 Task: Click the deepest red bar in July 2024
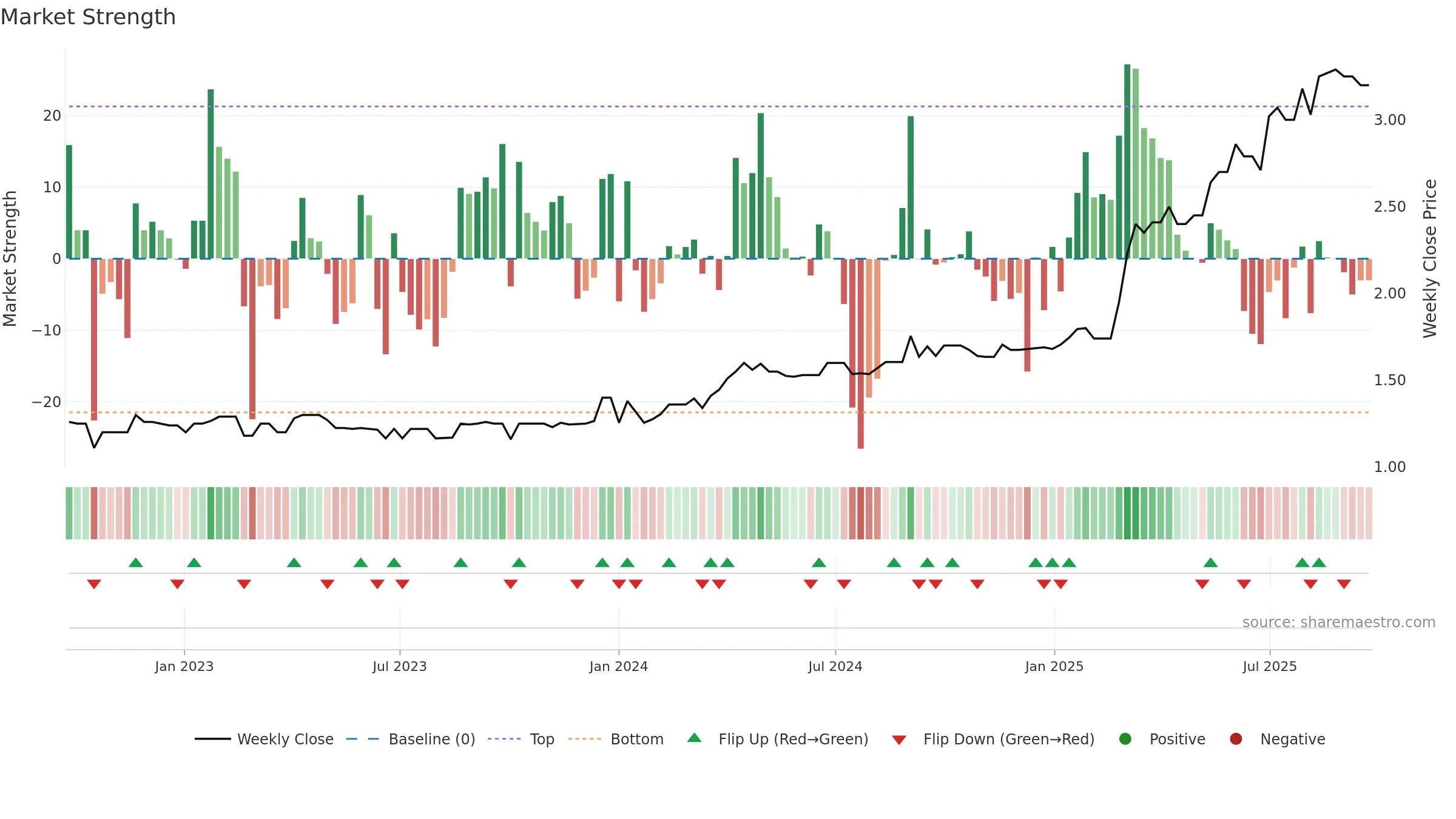point(861,354)
